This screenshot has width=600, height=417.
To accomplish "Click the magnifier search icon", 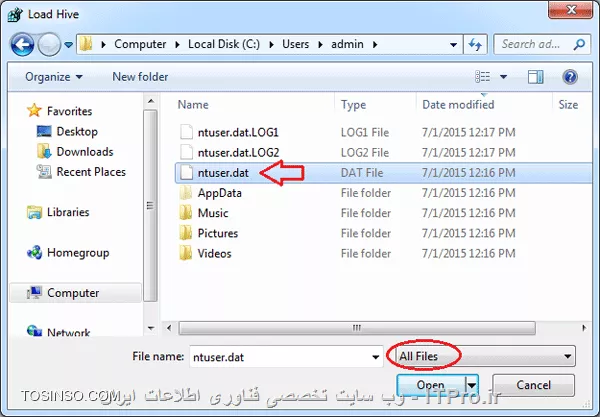I will [579, 44].
